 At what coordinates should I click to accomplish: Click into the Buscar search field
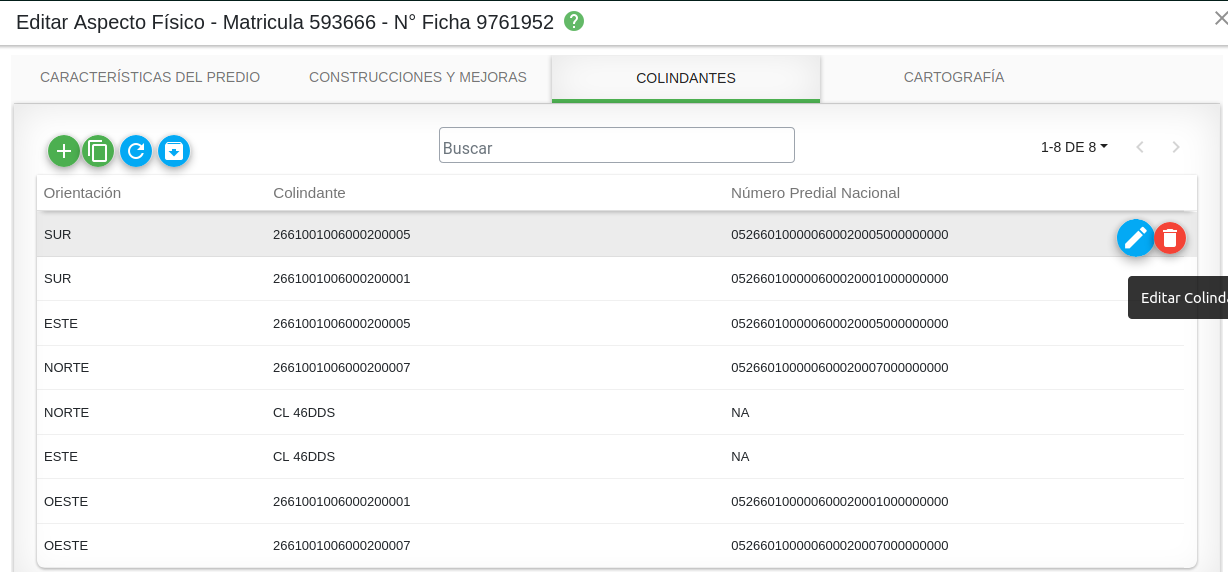pos(616,146)
